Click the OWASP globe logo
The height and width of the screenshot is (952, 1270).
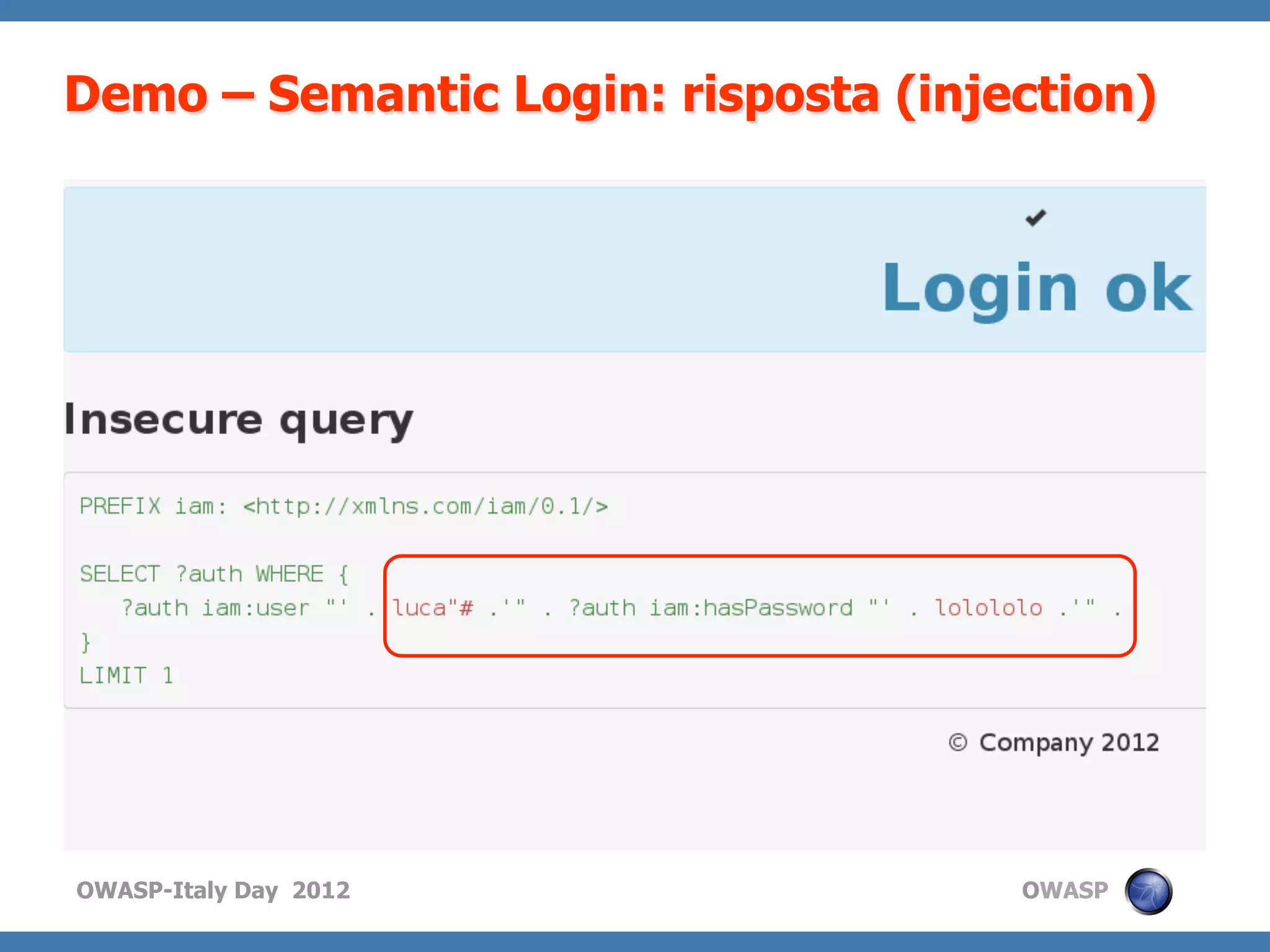[x=1148, y=891]
